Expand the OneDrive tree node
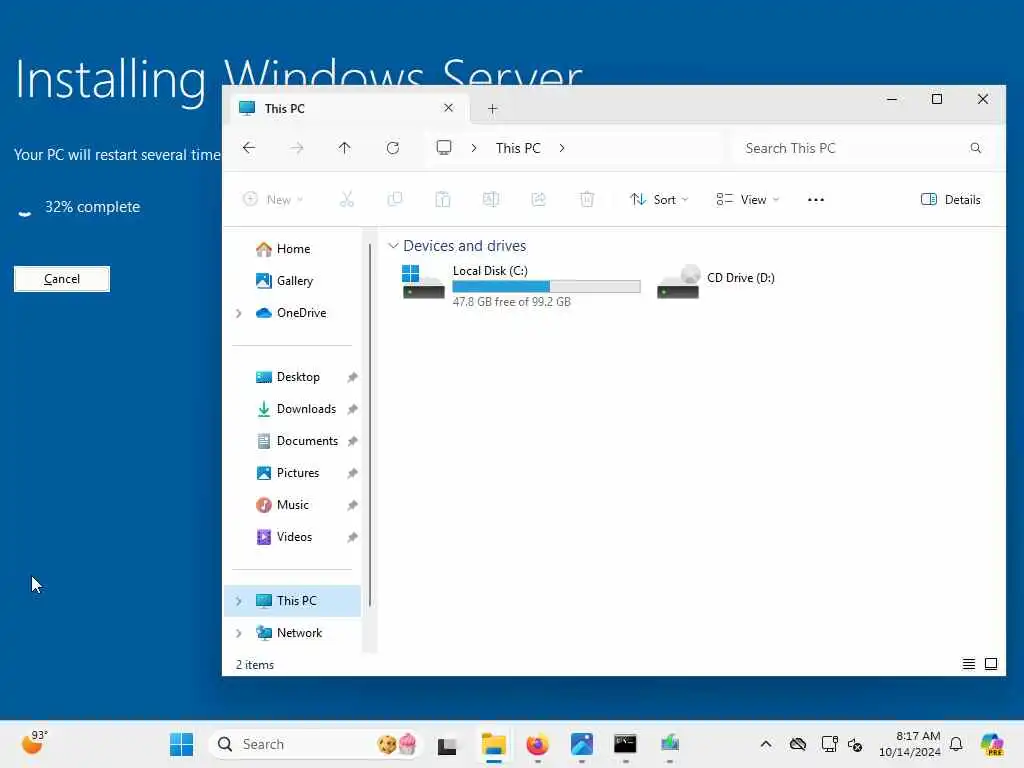This screenshot has width=1024, height=768. (x=238, y=313)
